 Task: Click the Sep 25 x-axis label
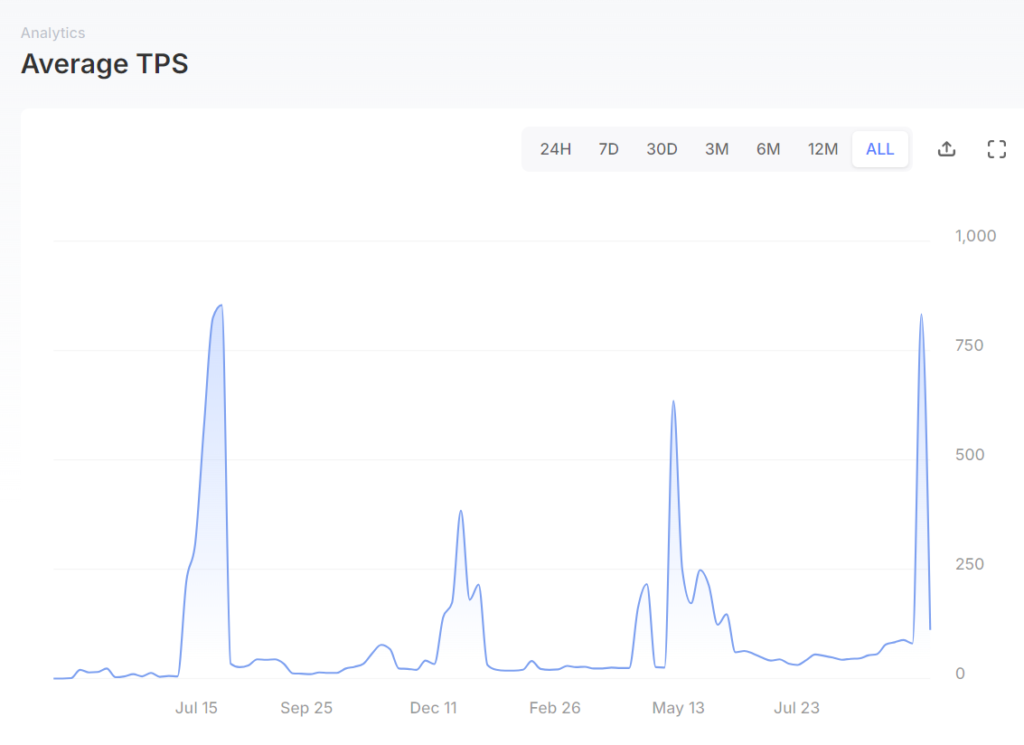point(306,708)
